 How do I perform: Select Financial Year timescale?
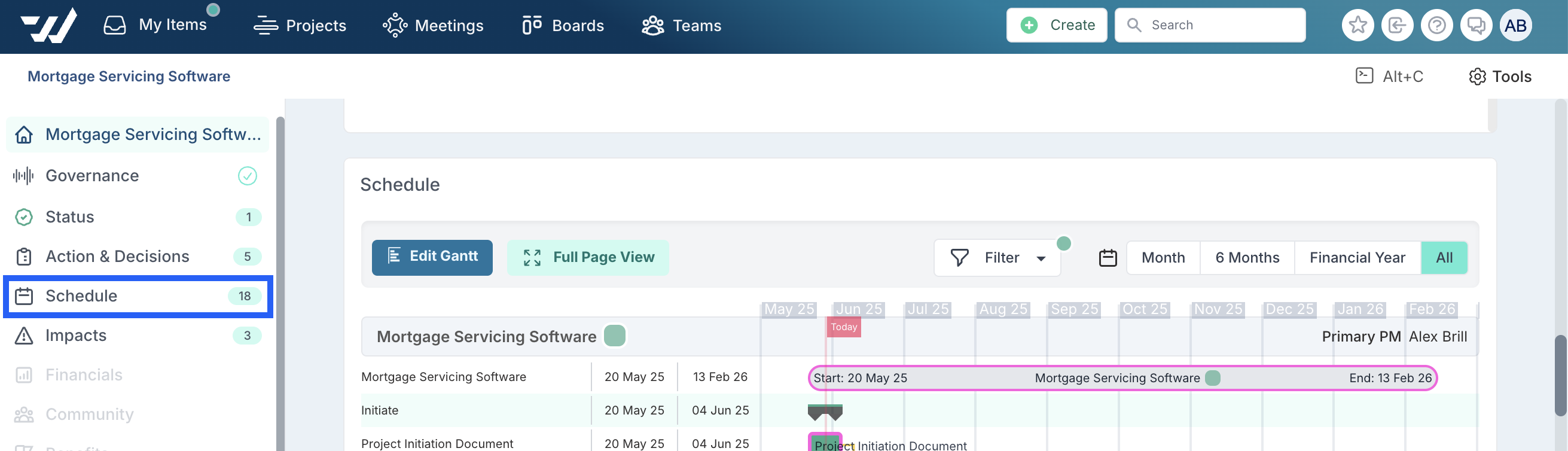click(1357, 258)
